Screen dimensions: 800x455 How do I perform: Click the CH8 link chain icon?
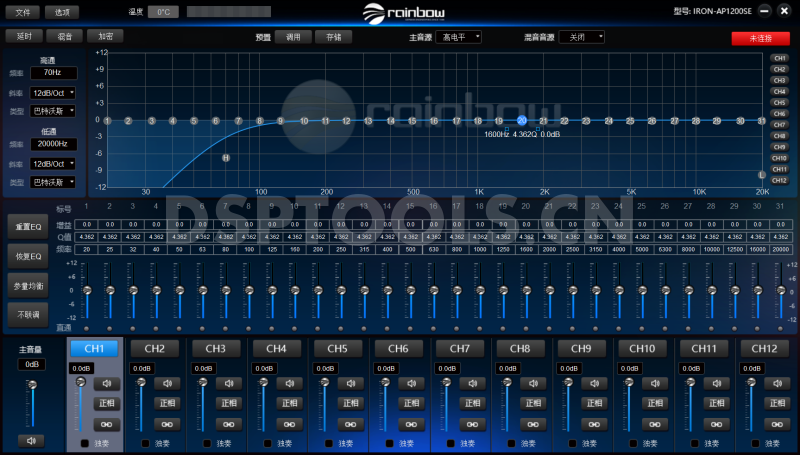(533, 424)
